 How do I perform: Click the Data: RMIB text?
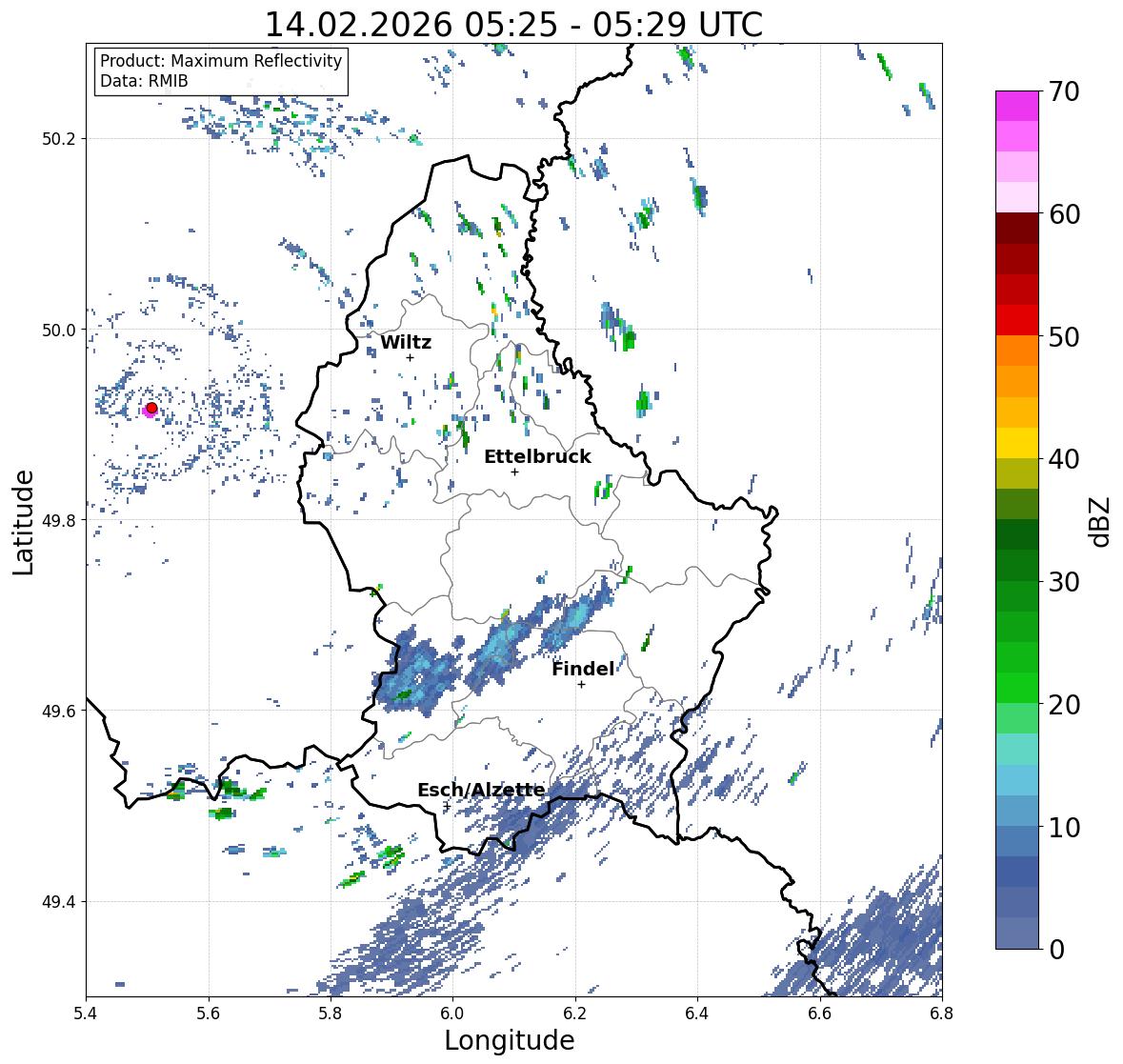(x=144, y=81)
